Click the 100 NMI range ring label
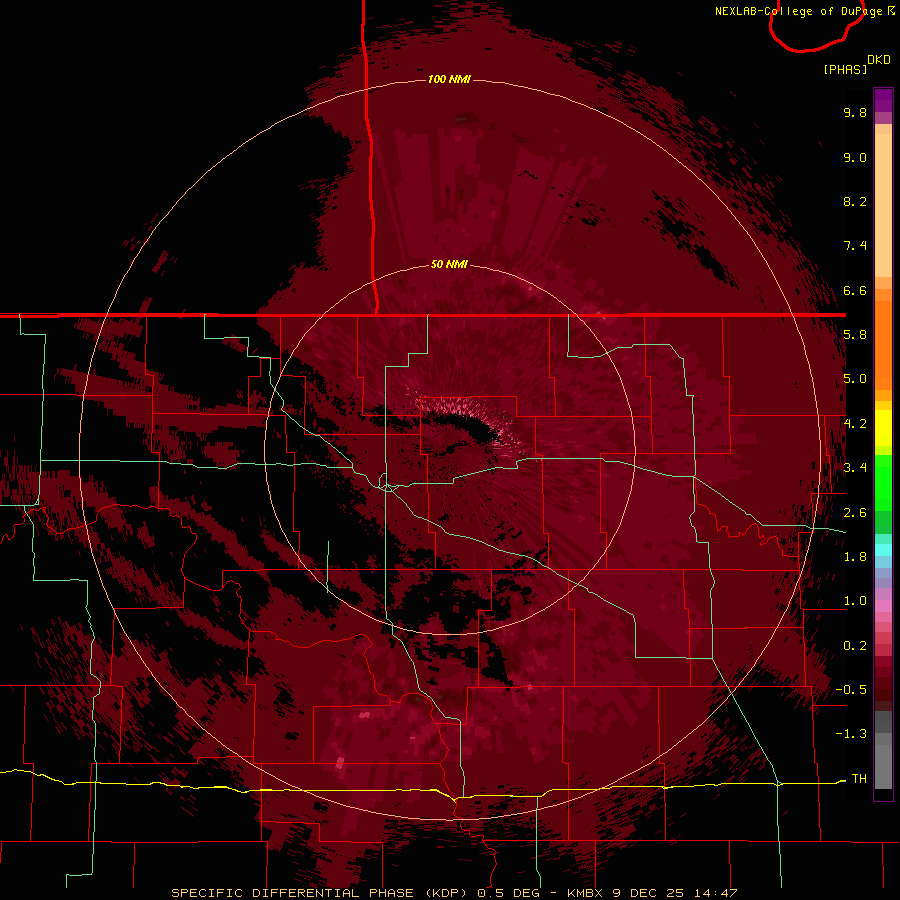 point(449,79)
